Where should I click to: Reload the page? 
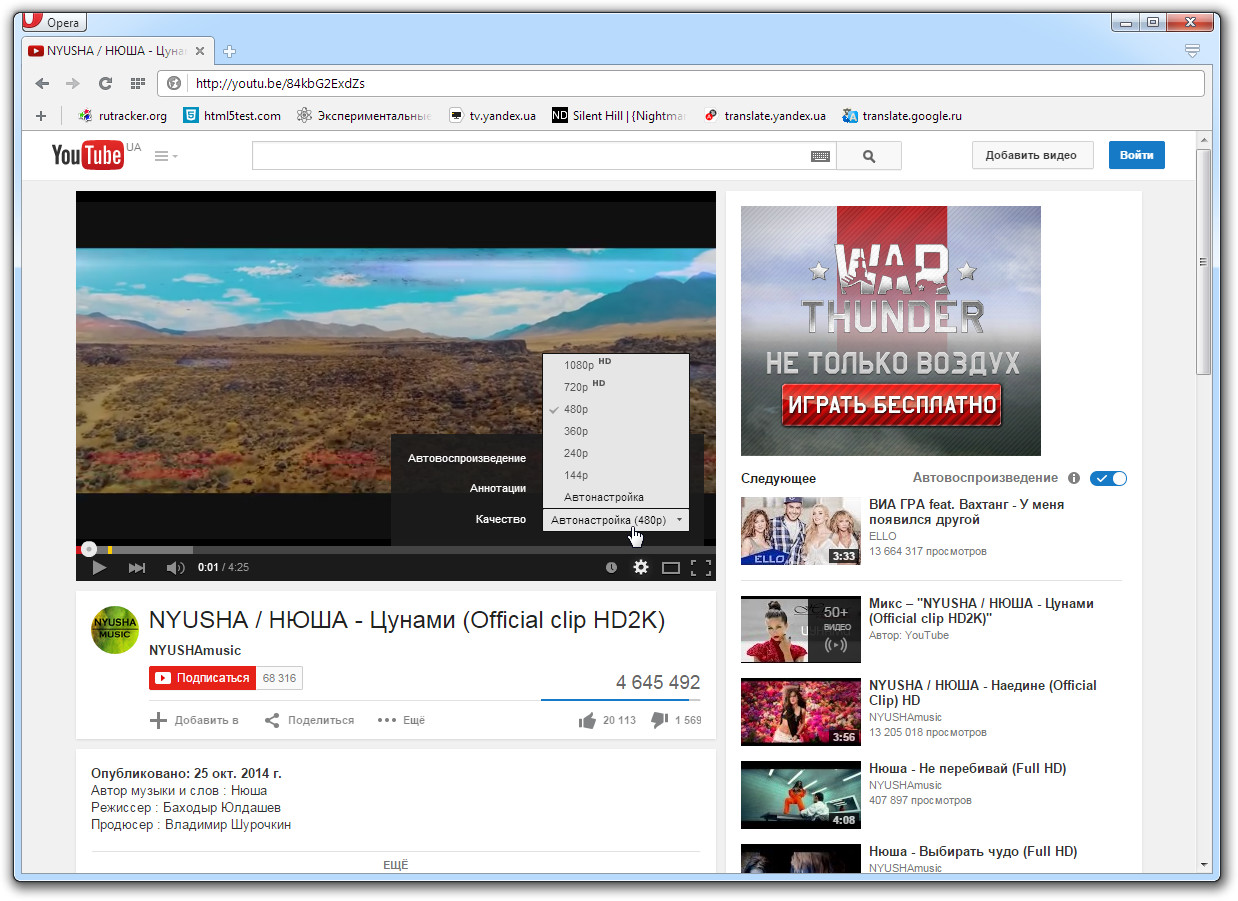105,83
